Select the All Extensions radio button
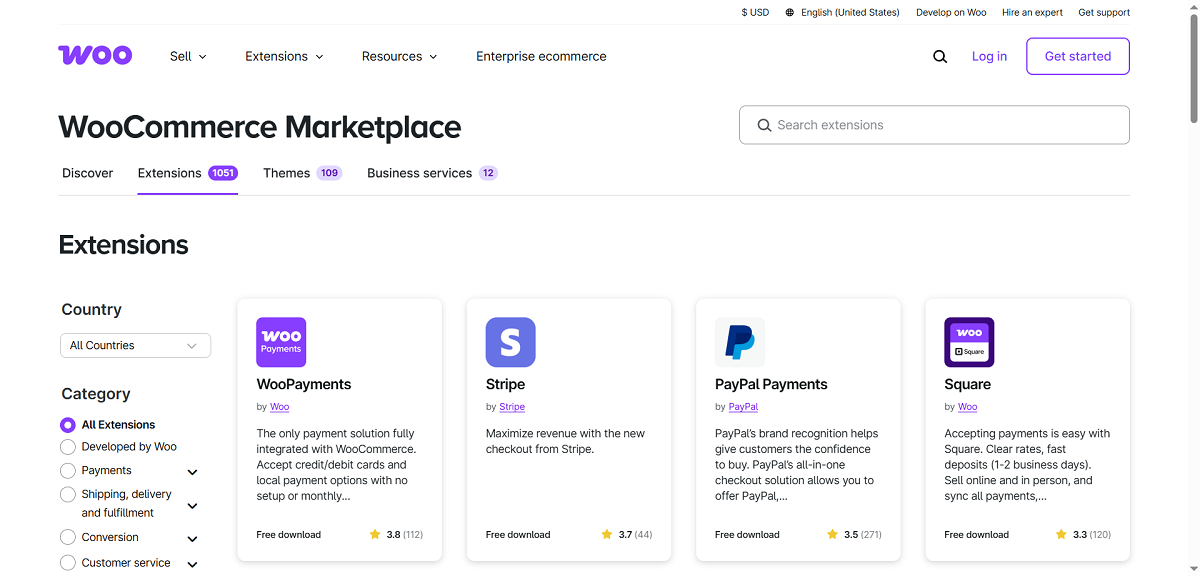The height and width of the screenshot is (576, 1200). [x=68, y=425]
